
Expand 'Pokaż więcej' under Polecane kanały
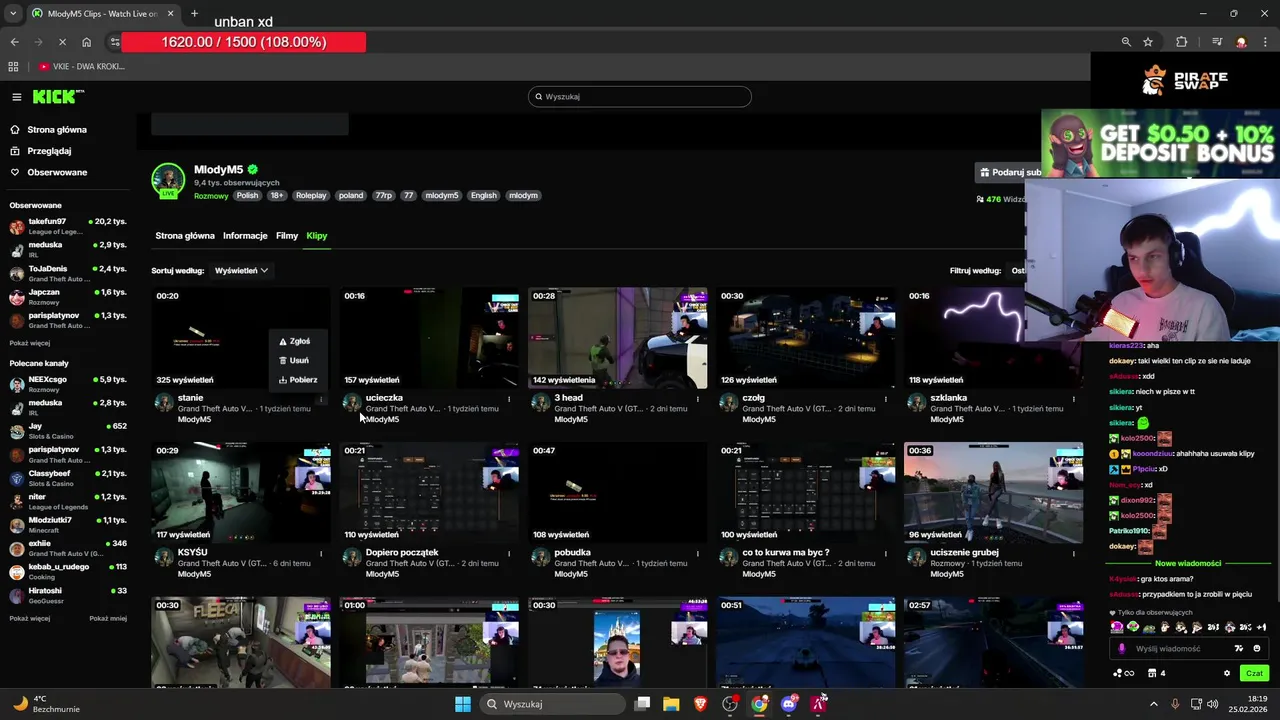[x=29, y=618]
